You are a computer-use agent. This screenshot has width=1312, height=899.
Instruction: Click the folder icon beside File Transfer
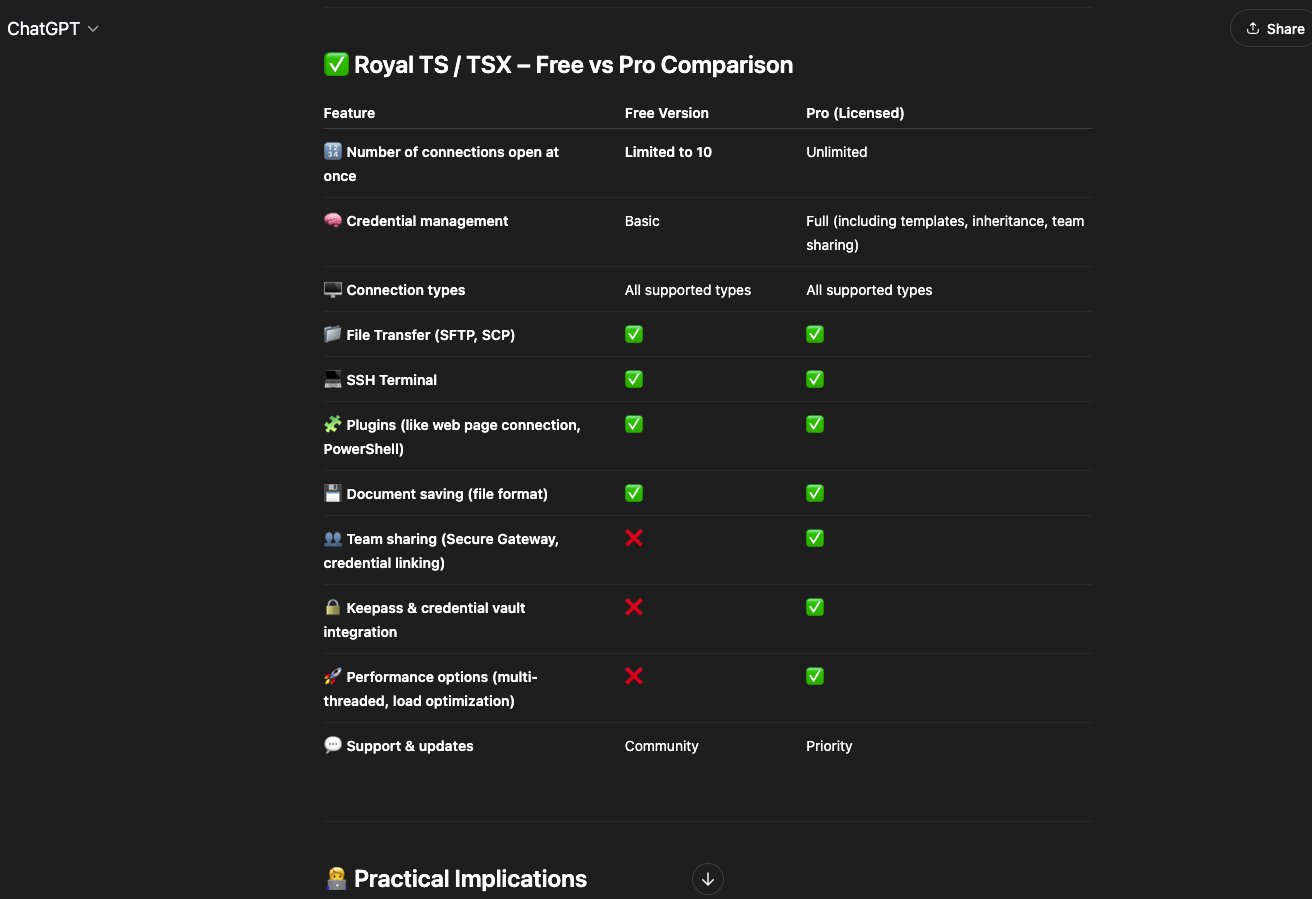pyautogui.click(x=333, y=335)
